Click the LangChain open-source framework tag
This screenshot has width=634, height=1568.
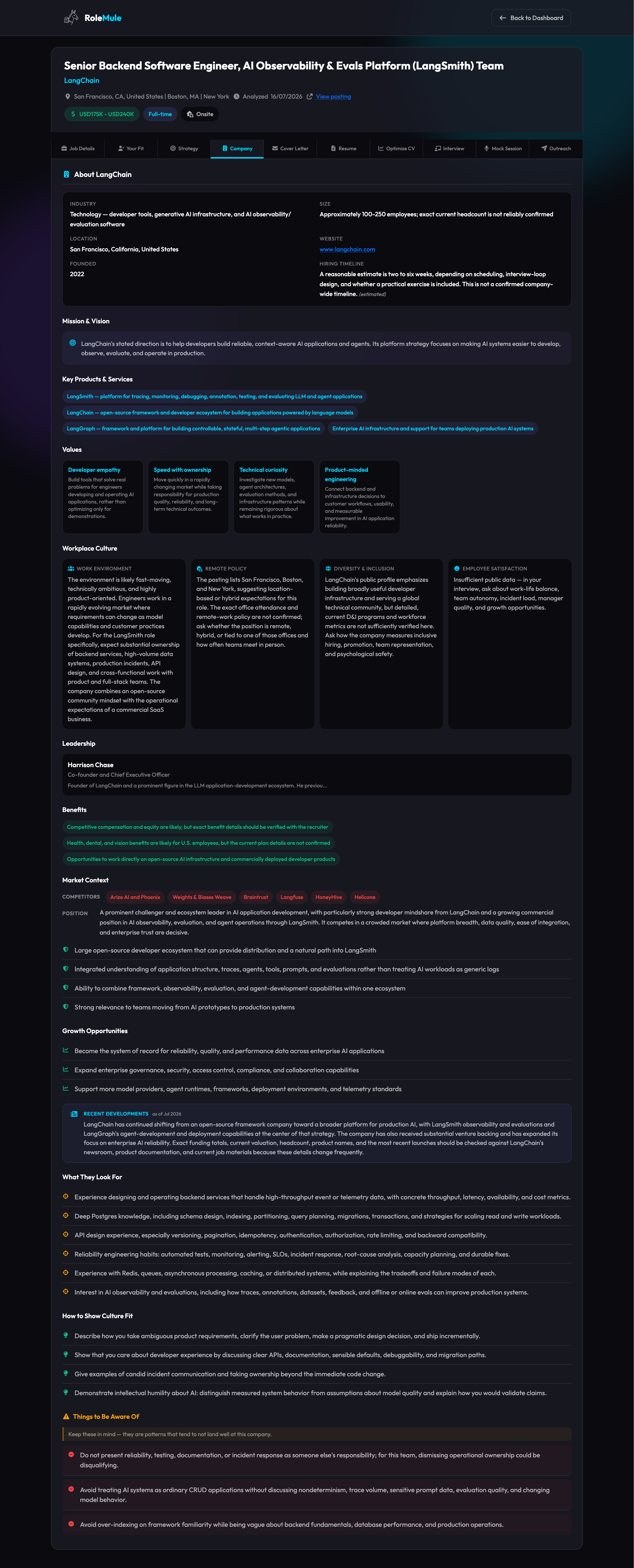click(210, 413)
